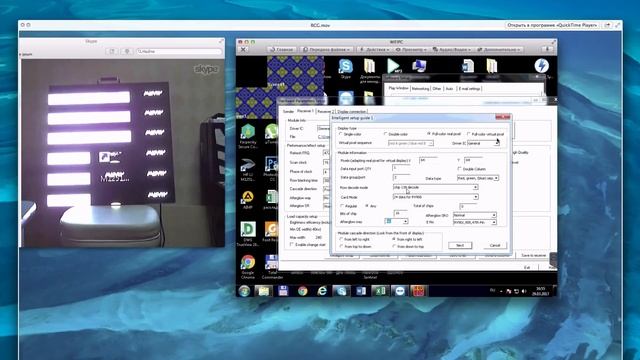Click Open in QuickTime Player button
The image size is (640, 360).
pyautogui.click(x=553, y=25)
